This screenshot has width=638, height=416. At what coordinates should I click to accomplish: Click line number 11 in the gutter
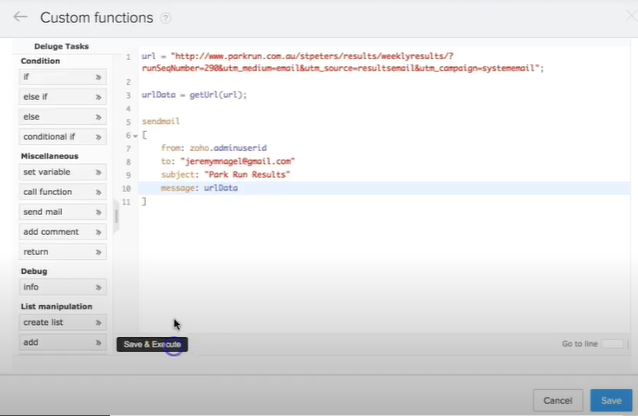pos(127,202)
